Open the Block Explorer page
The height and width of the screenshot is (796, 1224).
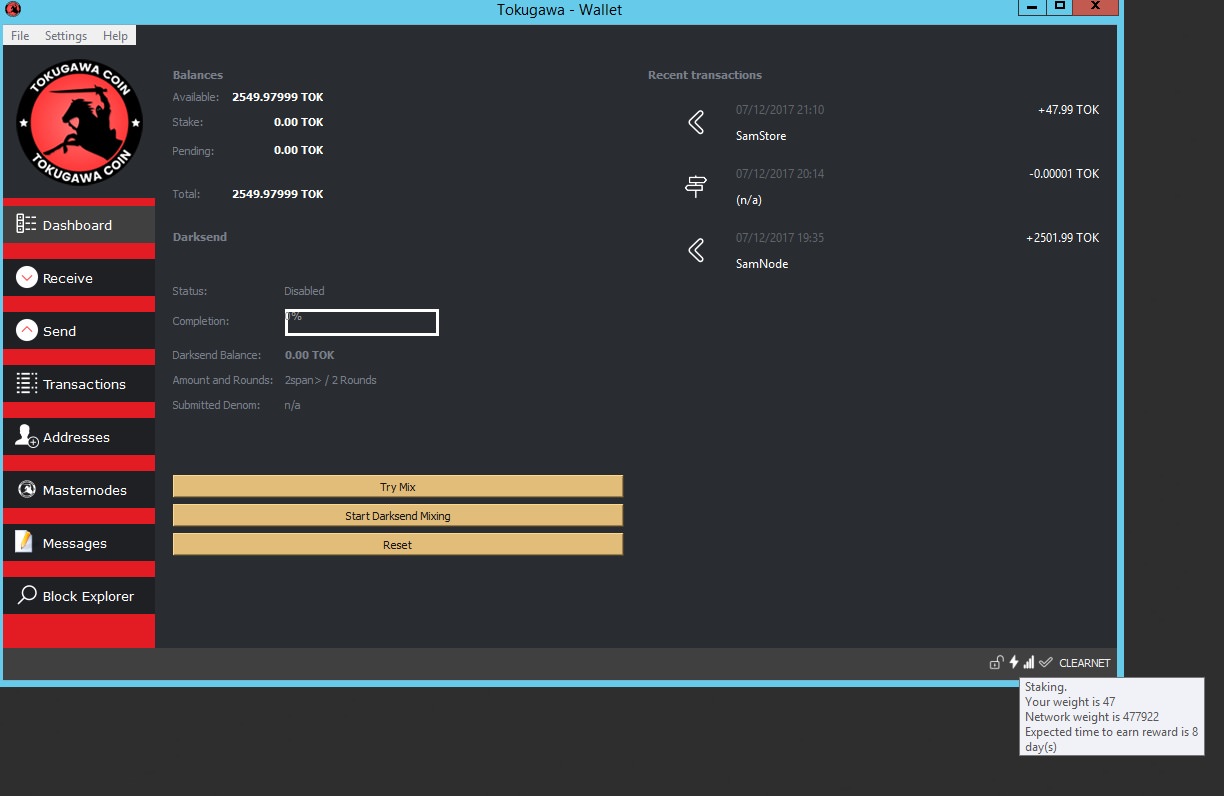[79, 596]
